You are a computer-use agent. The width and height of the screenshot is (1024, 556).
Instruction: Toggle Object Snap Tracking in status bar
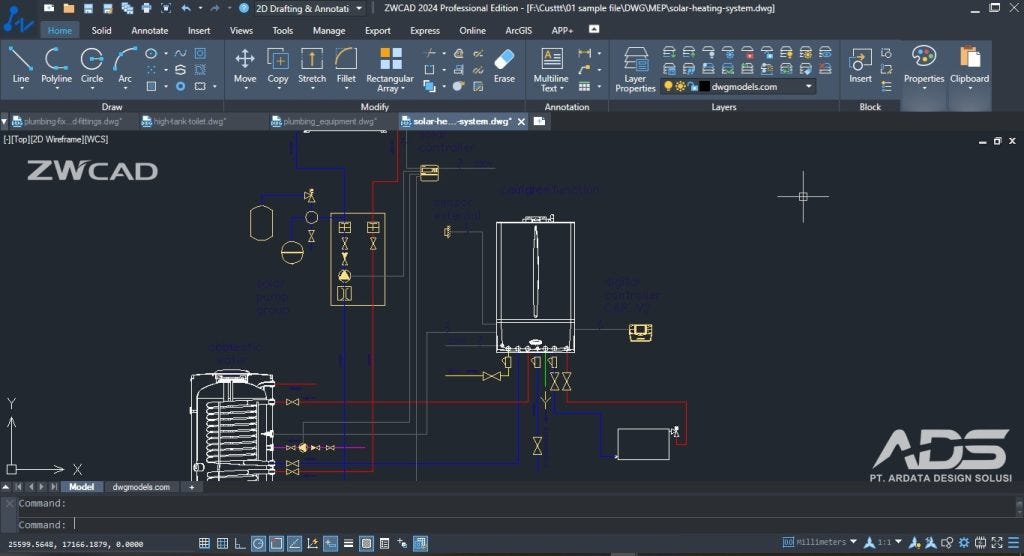[295, 544]
